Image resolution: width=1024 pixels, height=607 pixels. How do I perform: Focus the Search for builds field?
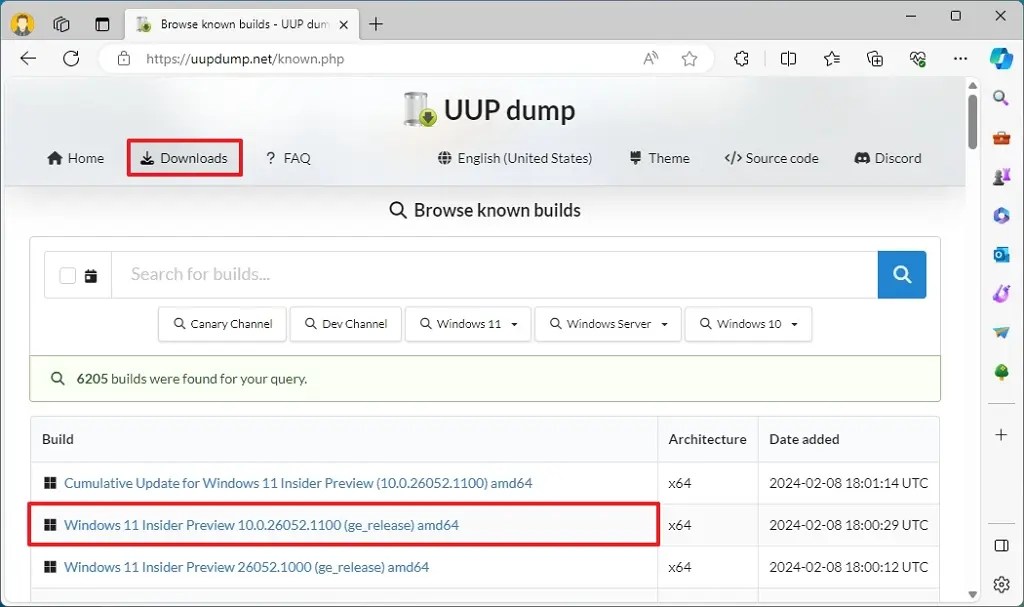[494, 274]
